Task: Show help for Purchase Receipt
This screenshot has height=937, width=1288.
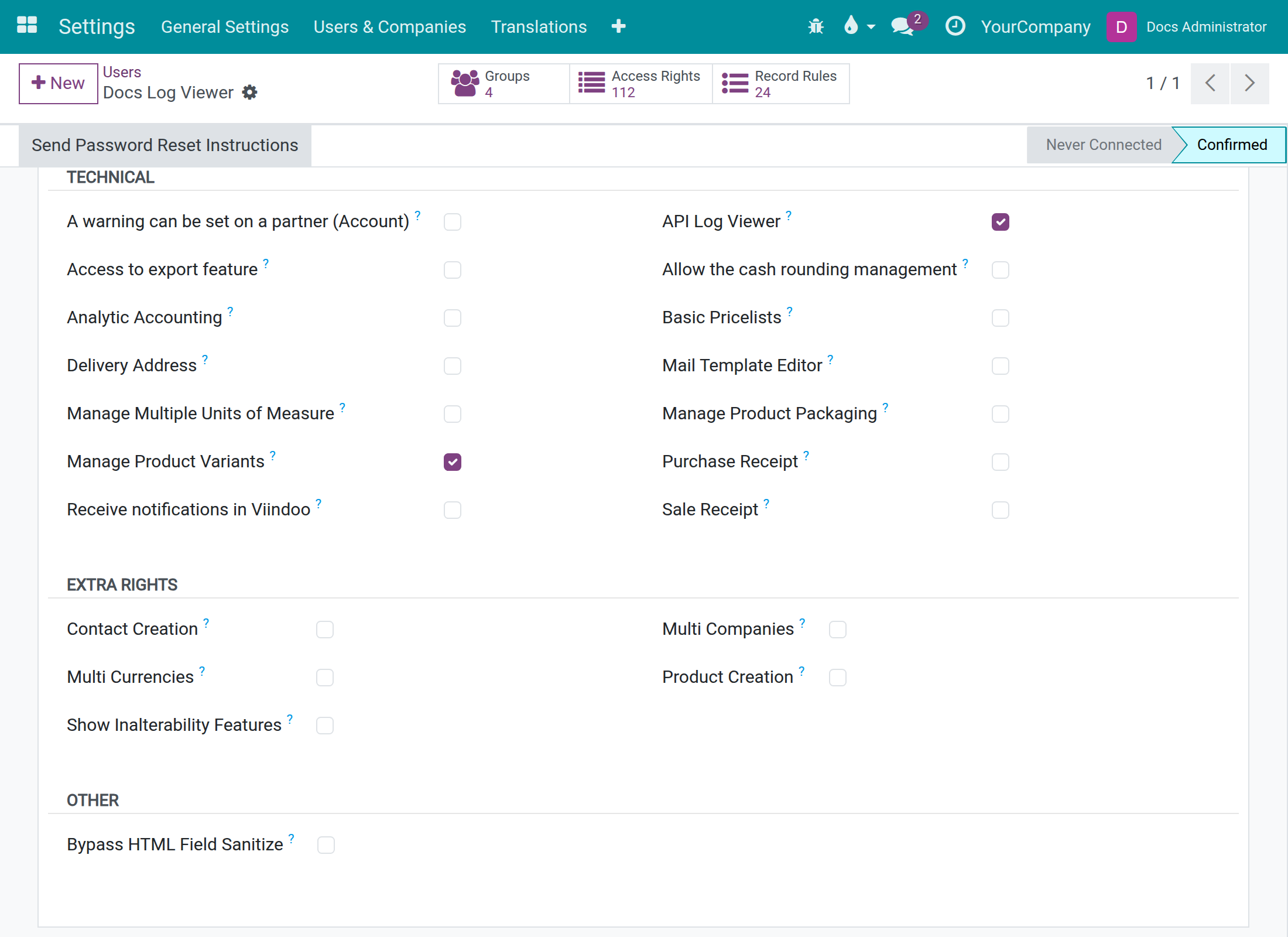Action: tap(806, 456)
